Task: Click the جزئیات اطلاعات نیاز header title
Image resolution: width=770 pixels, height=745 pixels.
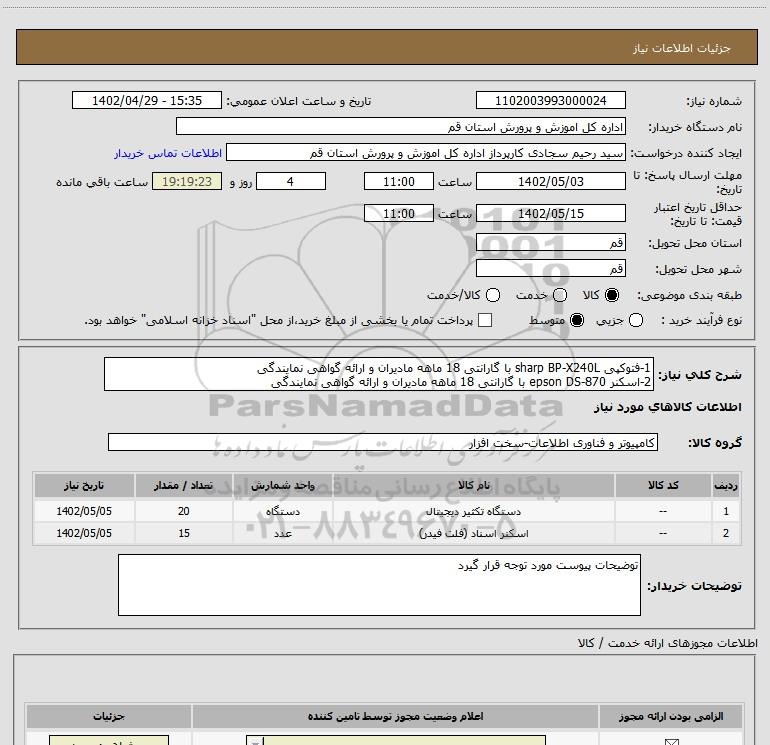Action: 682,48
